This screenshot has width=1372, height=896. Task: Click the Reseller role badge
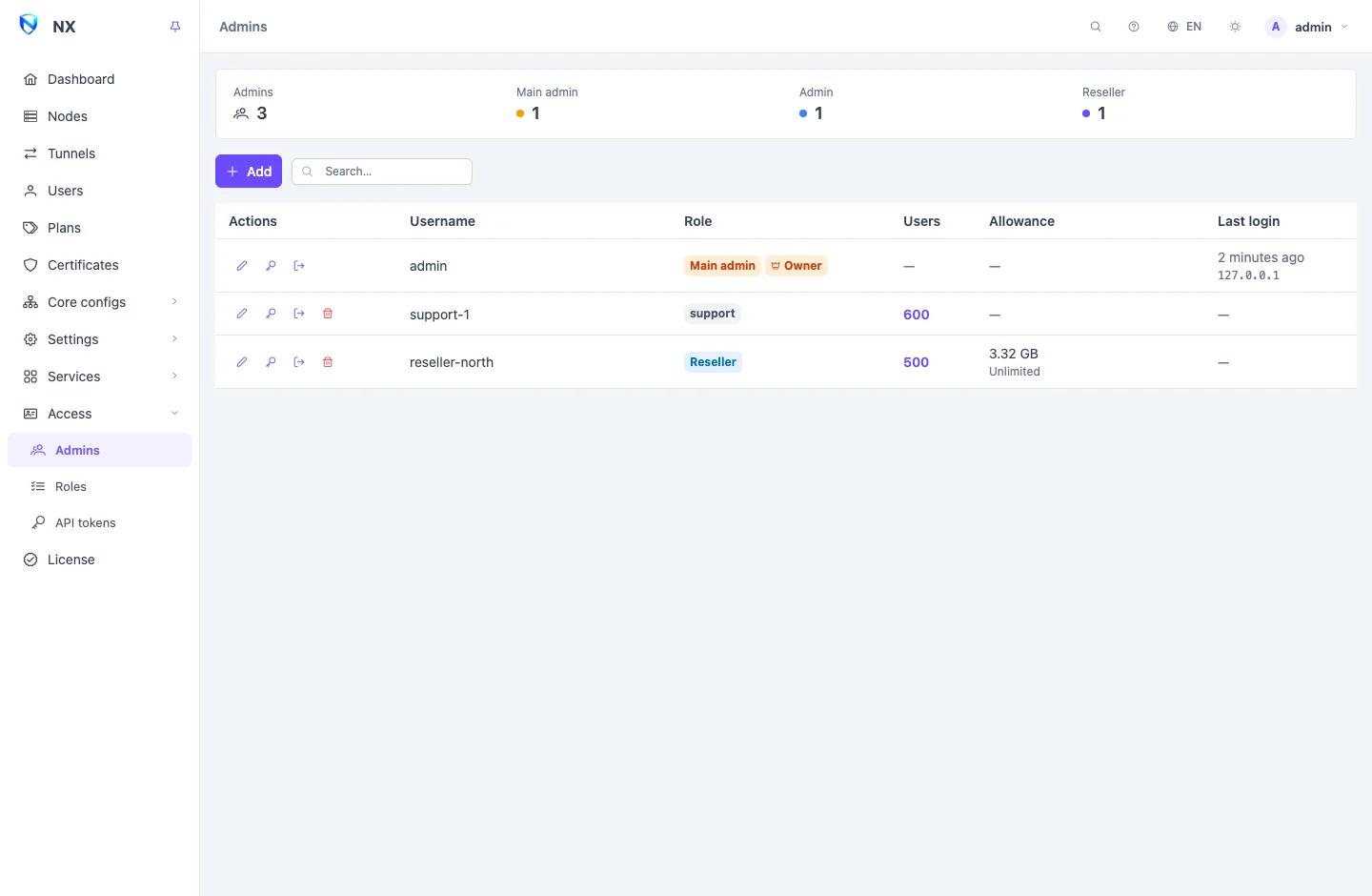[713, 362]
